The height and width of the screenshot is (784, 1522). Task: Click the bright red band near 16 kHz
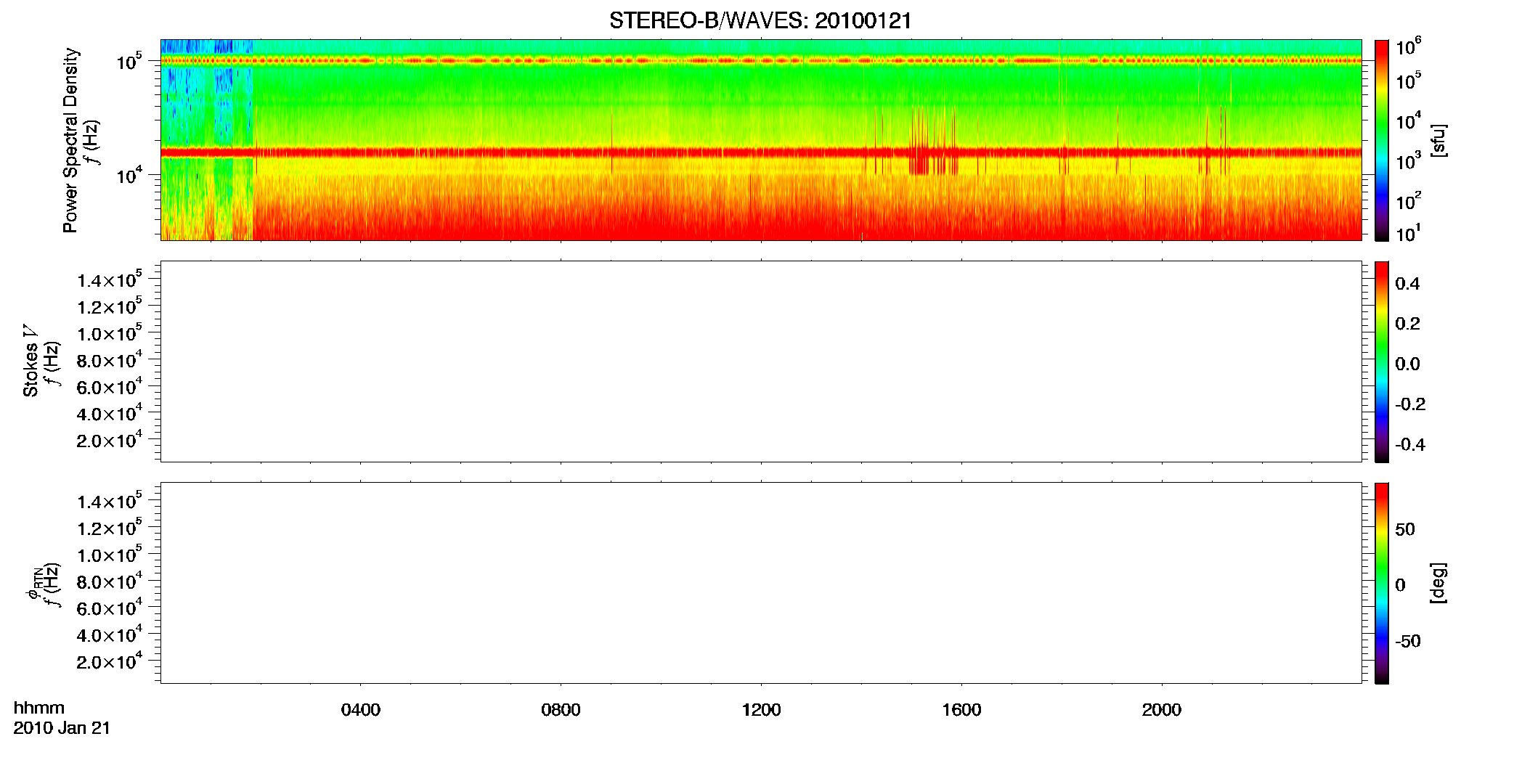click(x=761, y=152)
